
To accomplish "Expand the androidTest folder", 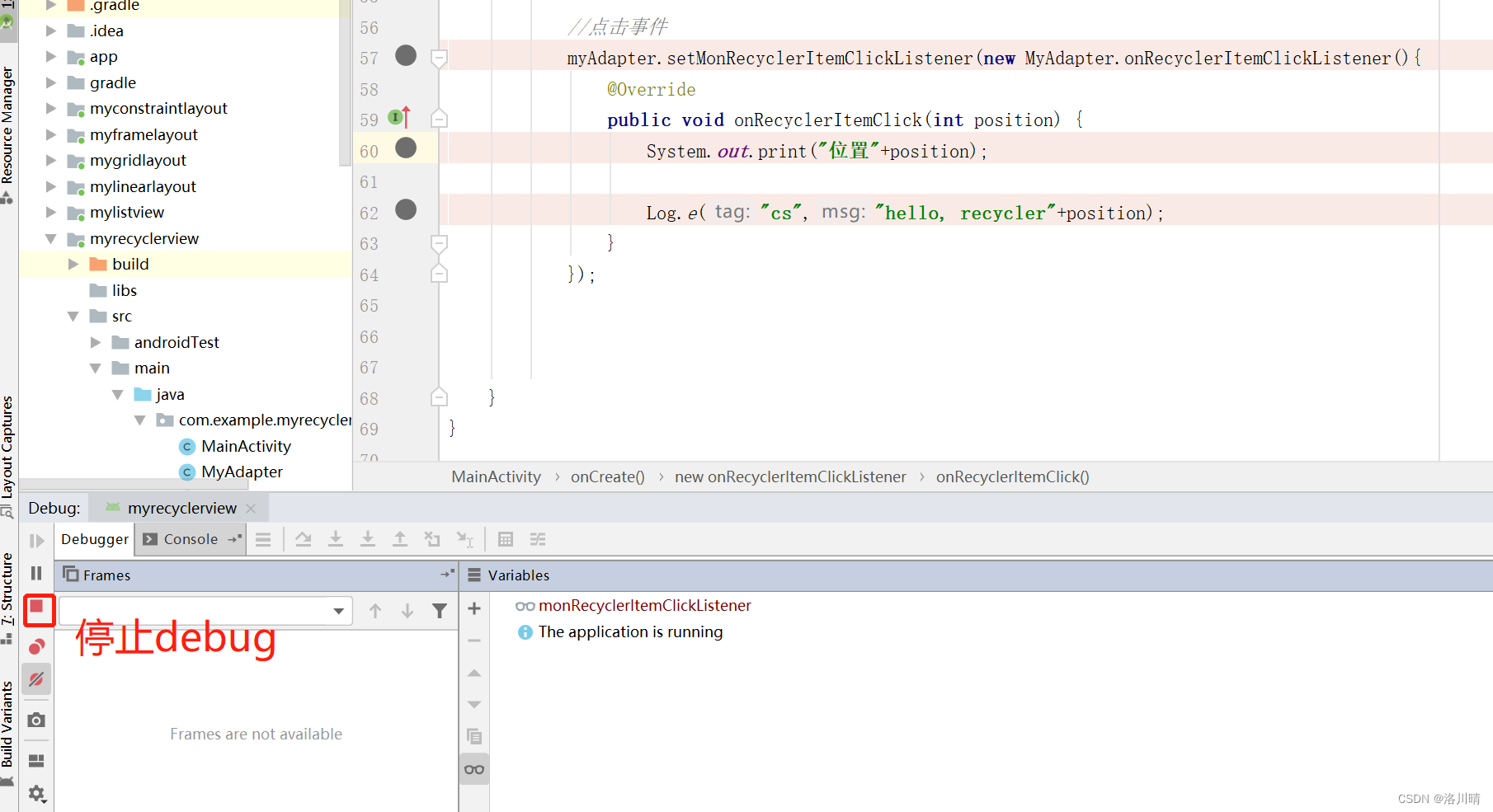I will tap(96, 342).
